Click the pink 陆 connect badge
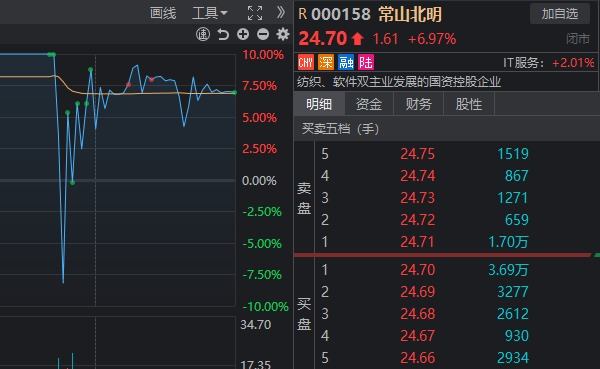 366,62
